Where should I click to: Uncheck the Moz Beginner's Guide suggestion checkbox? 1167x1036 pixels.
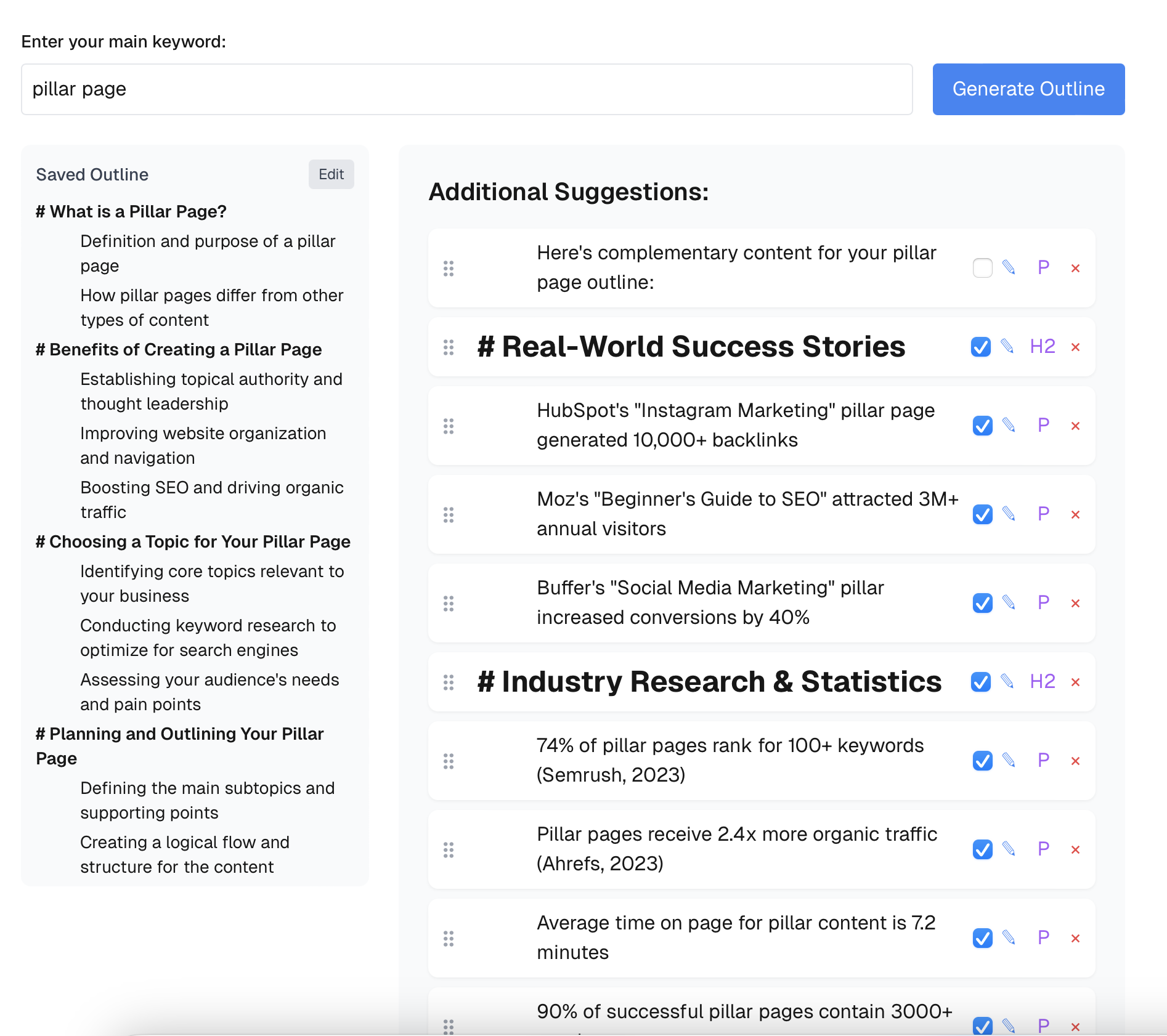pos(982,514)
